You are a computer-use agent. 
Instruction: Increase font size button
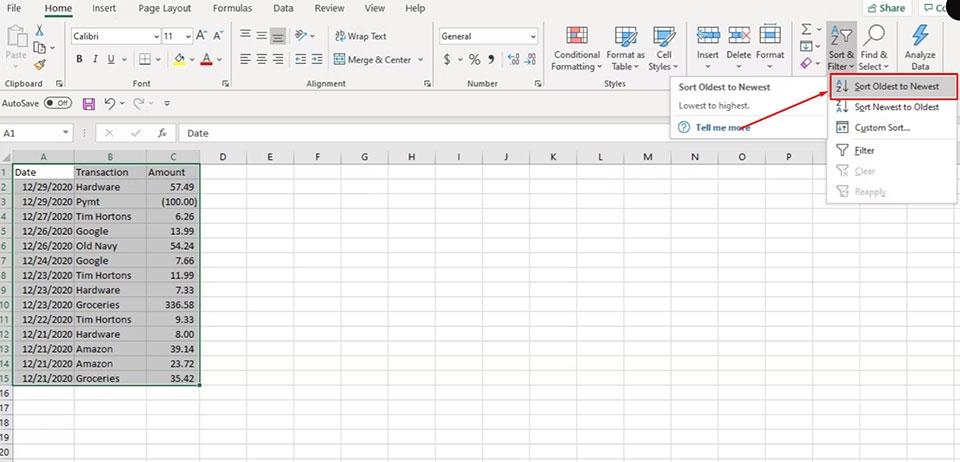click(x=201, y=36)
